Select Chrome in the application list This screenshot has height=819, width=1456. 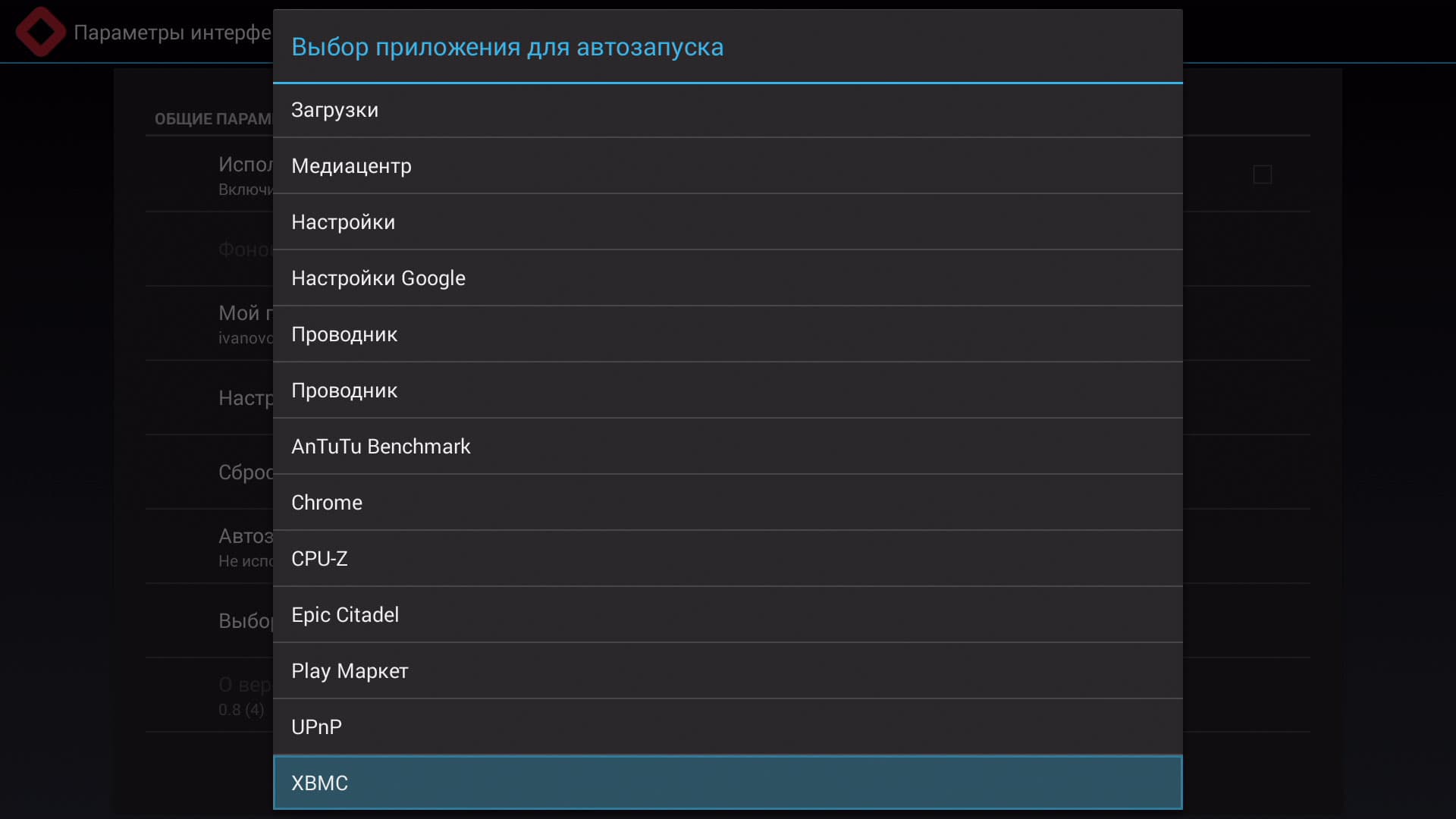[x=726, y=503]
